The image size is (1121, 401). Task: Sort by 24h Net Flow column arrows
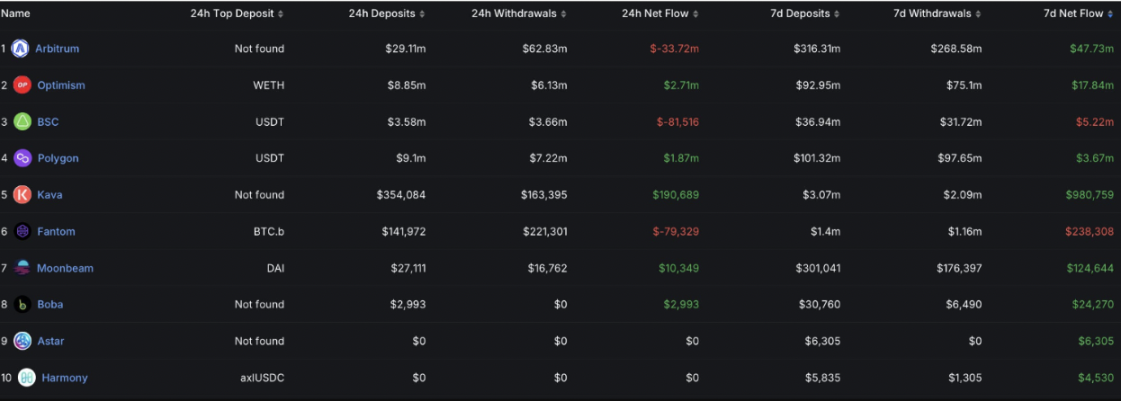[x=696, y=14]
